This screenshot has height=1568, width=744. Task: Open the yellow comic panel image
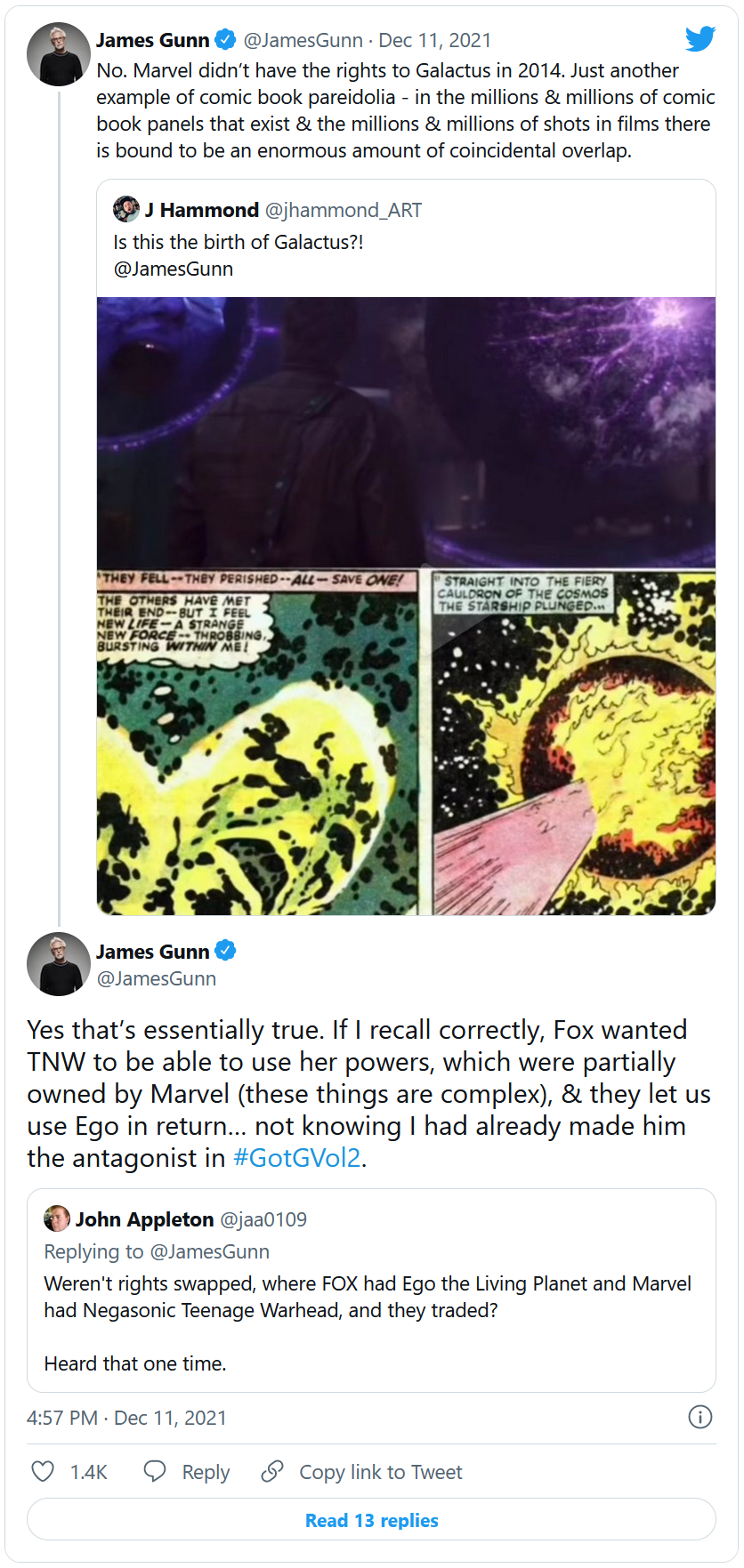[x=406, y=743]
